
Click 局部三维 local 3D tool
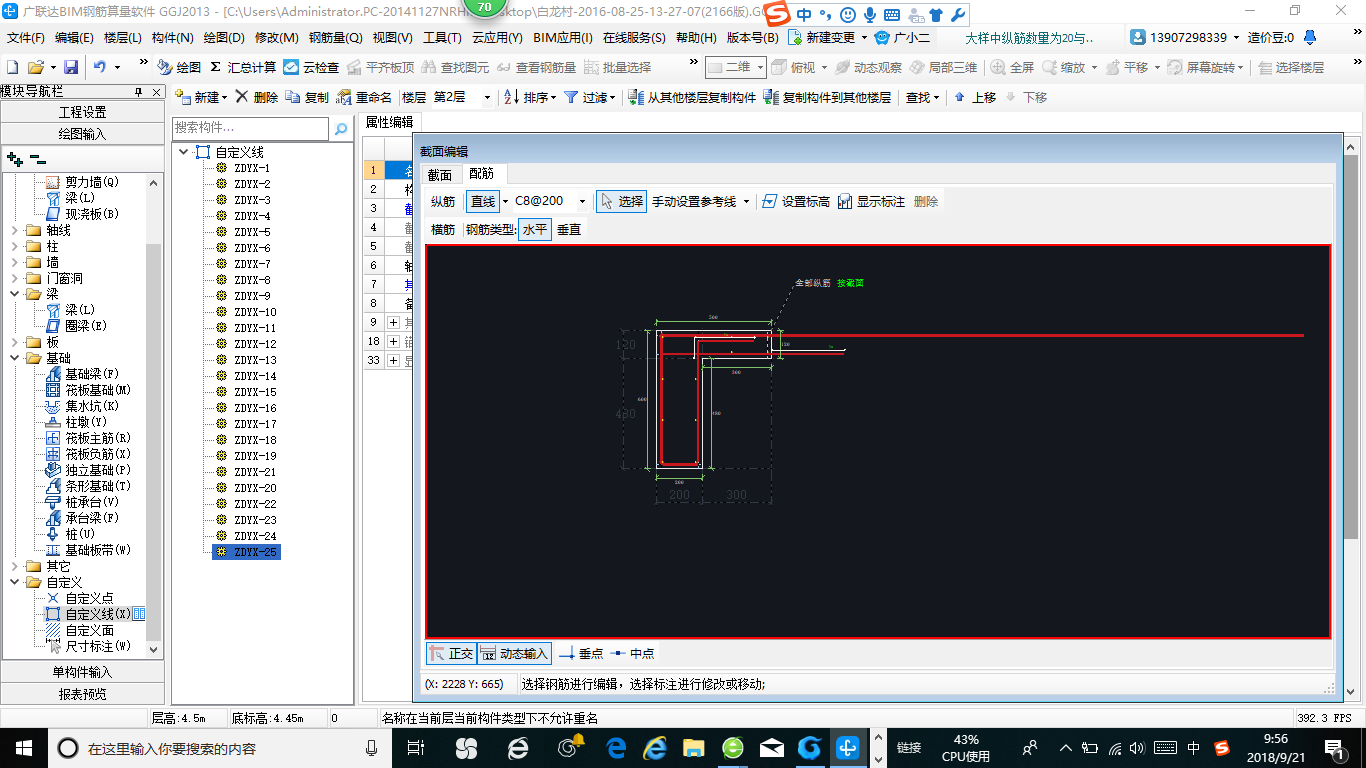click(x=943, y=67)
